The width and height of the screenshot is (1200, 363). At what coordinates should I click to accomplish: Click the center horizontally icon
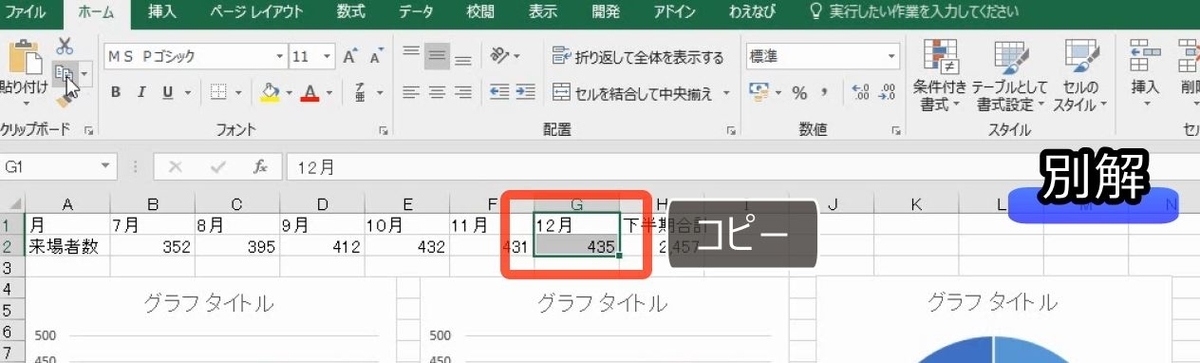pos(437,93)
